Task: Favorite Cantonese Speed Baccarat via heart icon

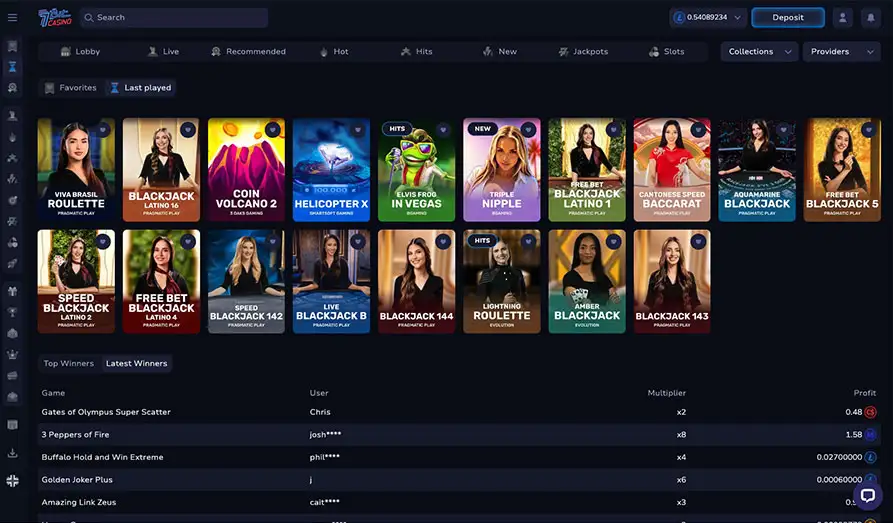Action: pyautogui.click(x=699, y=130)
